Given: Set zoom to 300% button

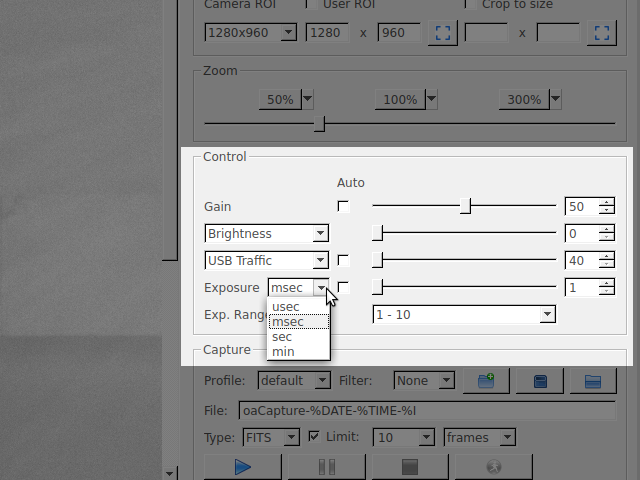Looking at the screenshot, I should (x=524, y=99).
